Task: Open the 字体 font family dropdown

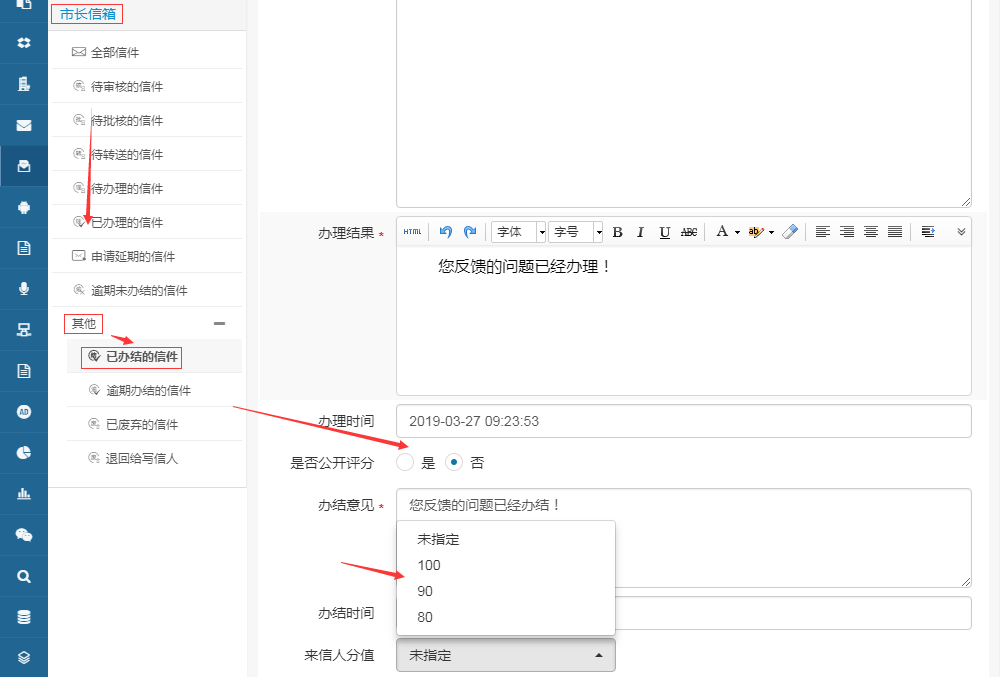Action: [x=518, y=232]
